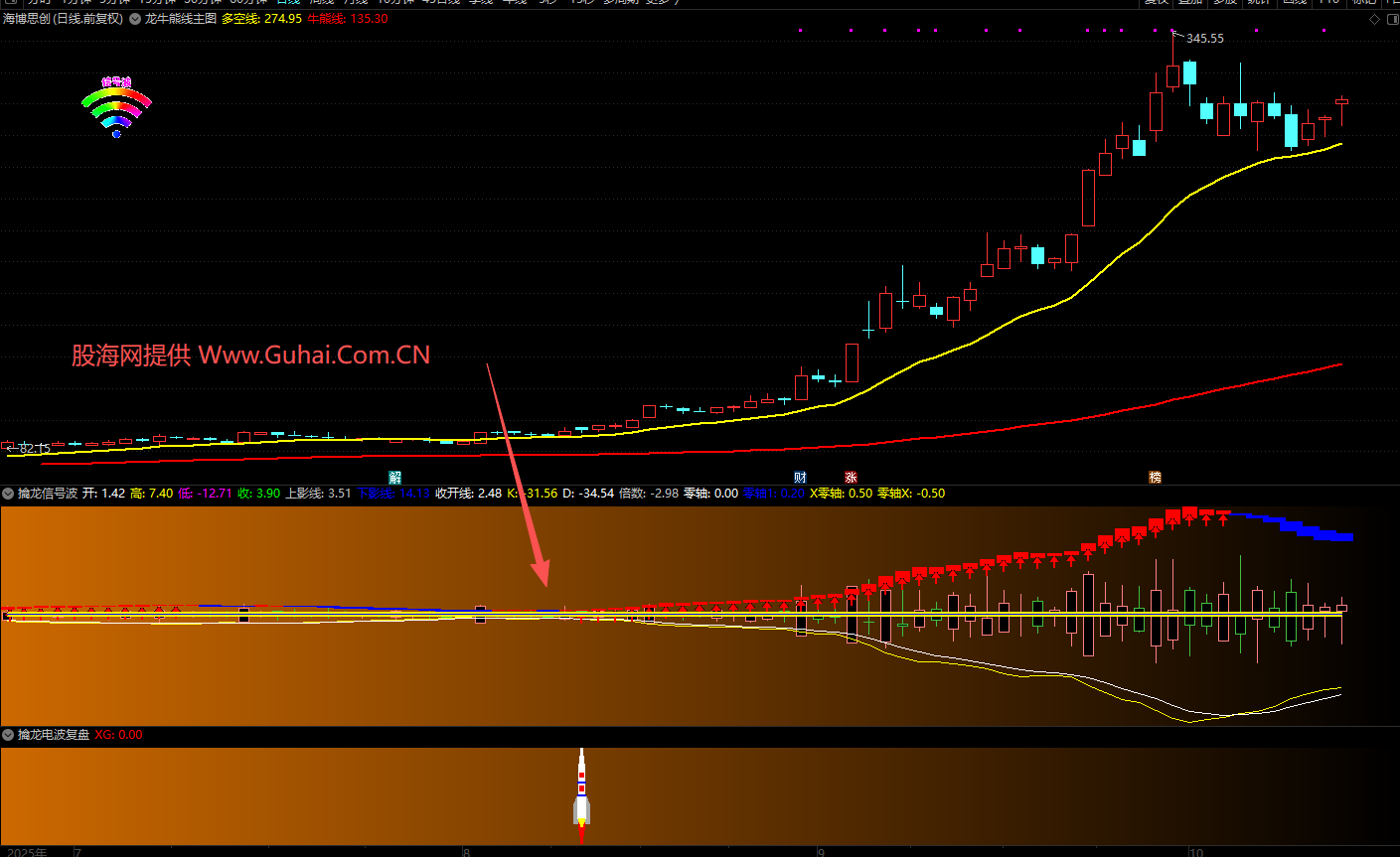Expand the 擒龙电波复盘 indicator dropdown
This screenshot has width=1400, height=857.
point(8,735)
